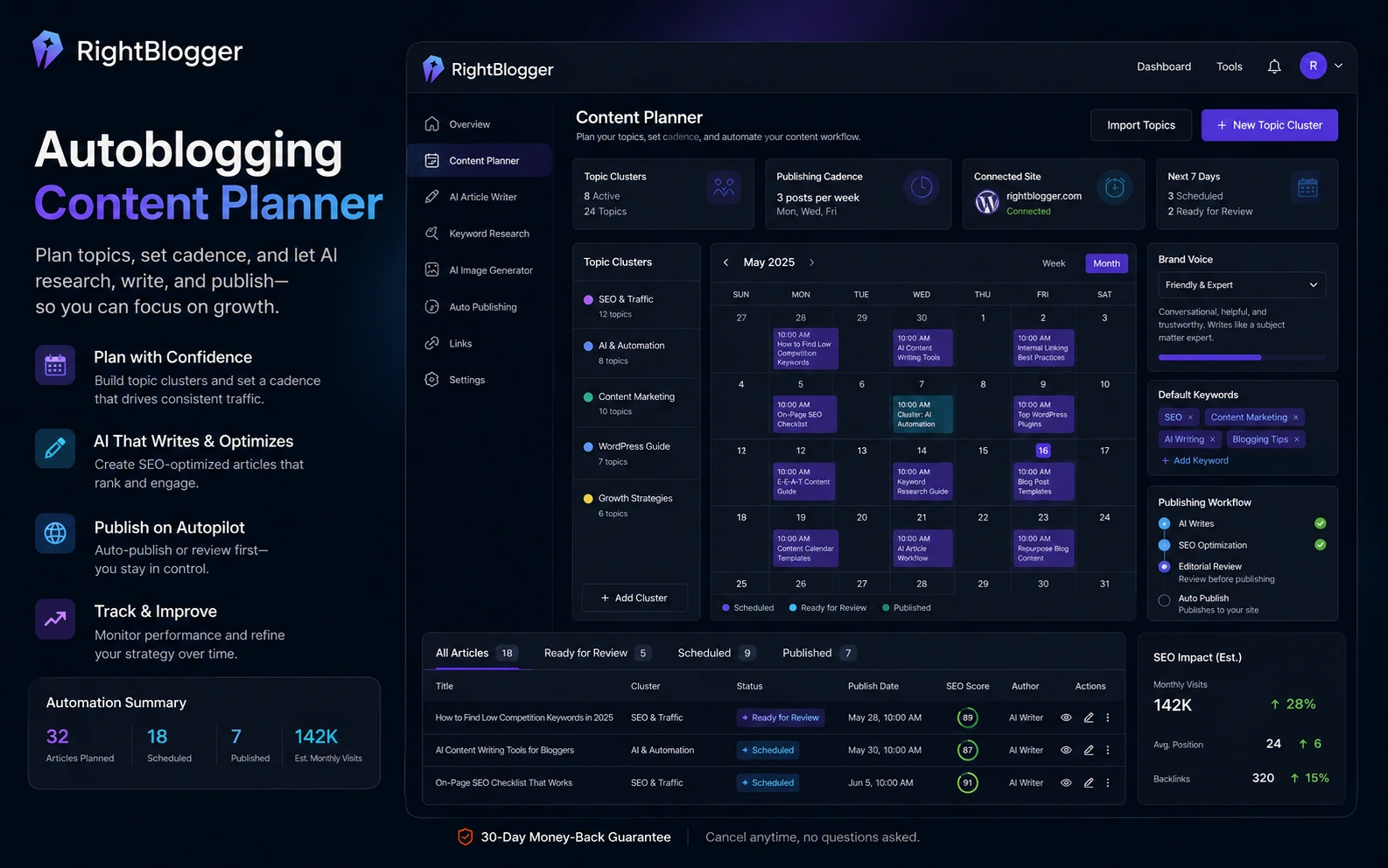Viewport: 1388px width, 868px height.
Task: Edit the Low Competition Keywords article (pencil)
Action: click(1089, 717)
